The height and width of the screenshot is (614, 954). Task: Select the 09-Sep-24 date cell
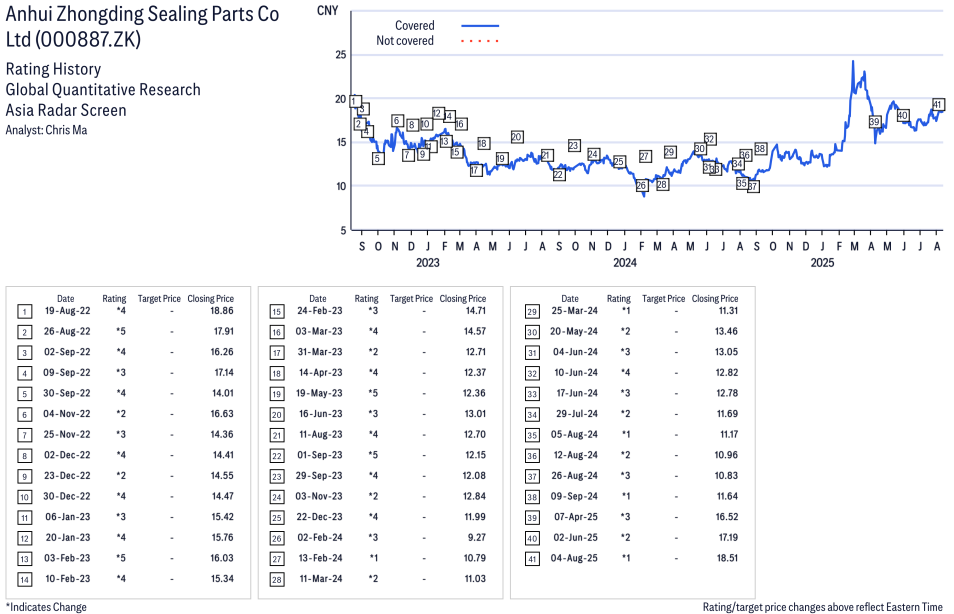[x=574, y=497]
